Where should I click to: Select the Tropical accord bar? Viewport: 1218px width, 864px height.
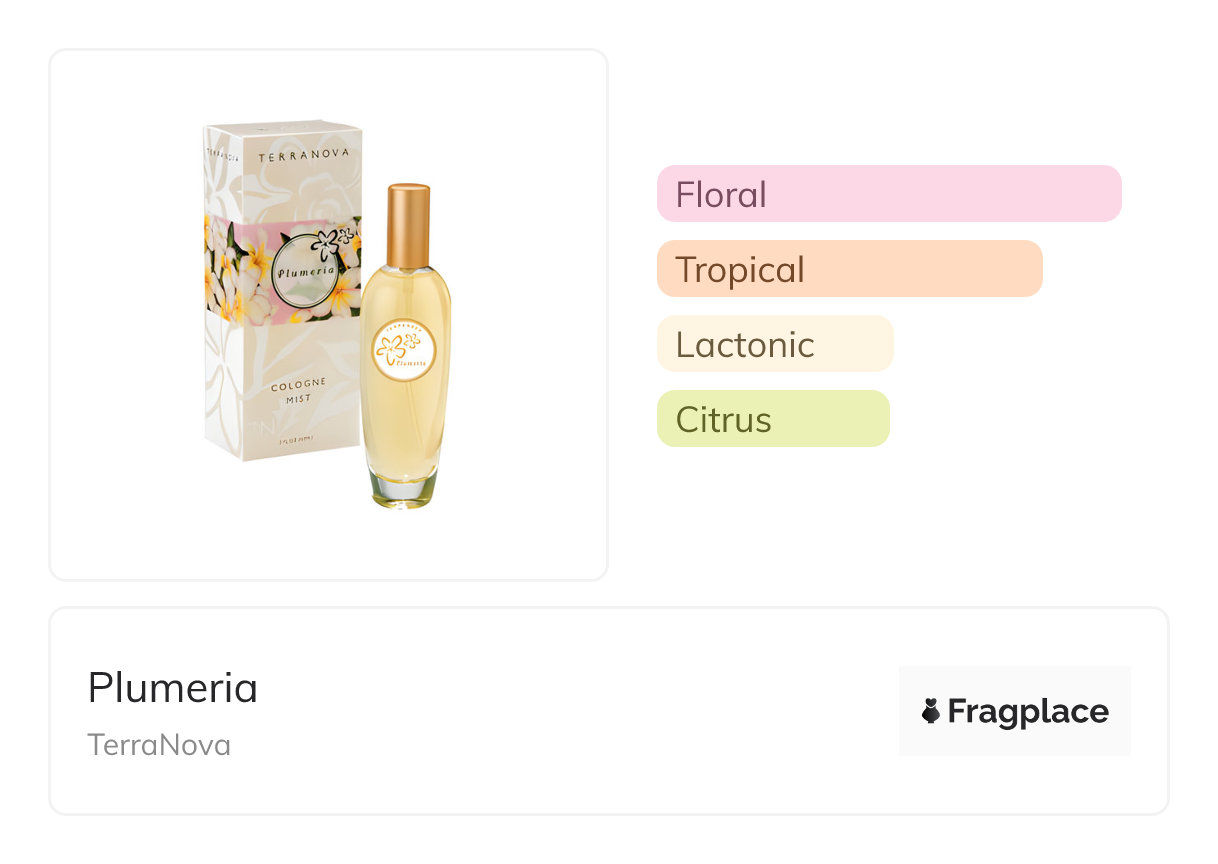click(x=849, y=268)
